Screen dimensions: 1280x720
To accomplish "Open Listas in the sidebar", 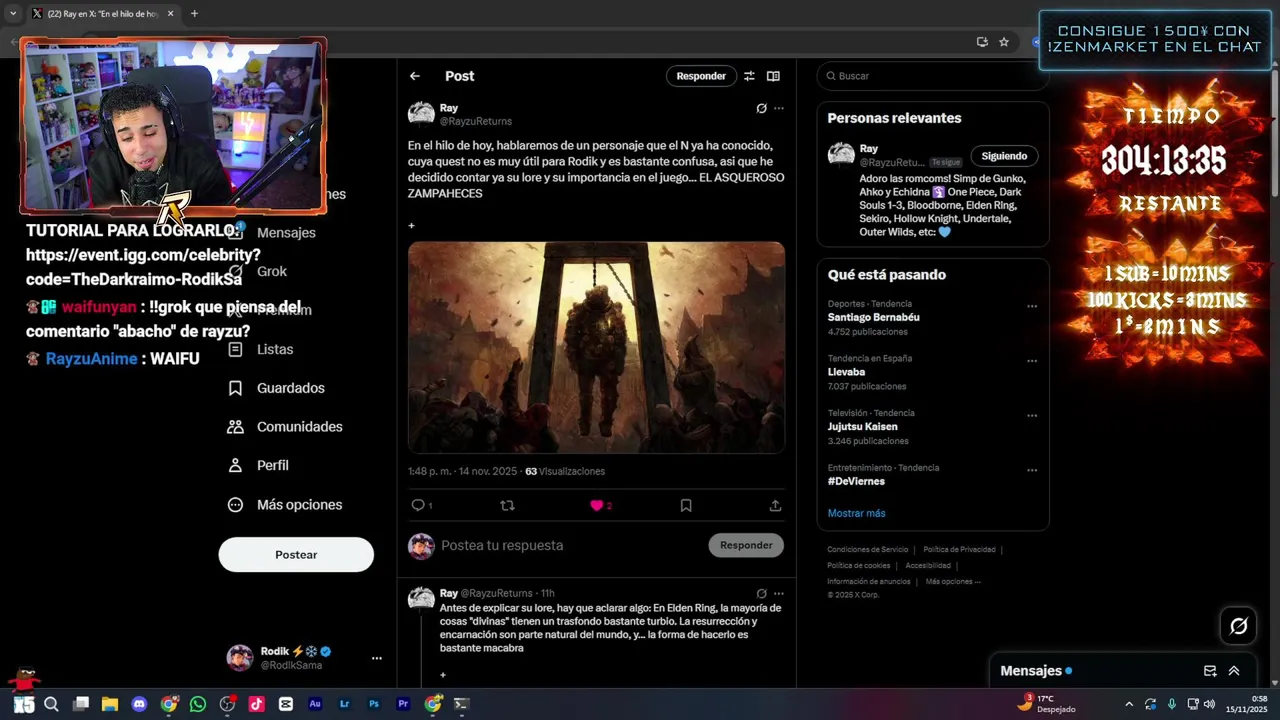I will coord(260,349).
